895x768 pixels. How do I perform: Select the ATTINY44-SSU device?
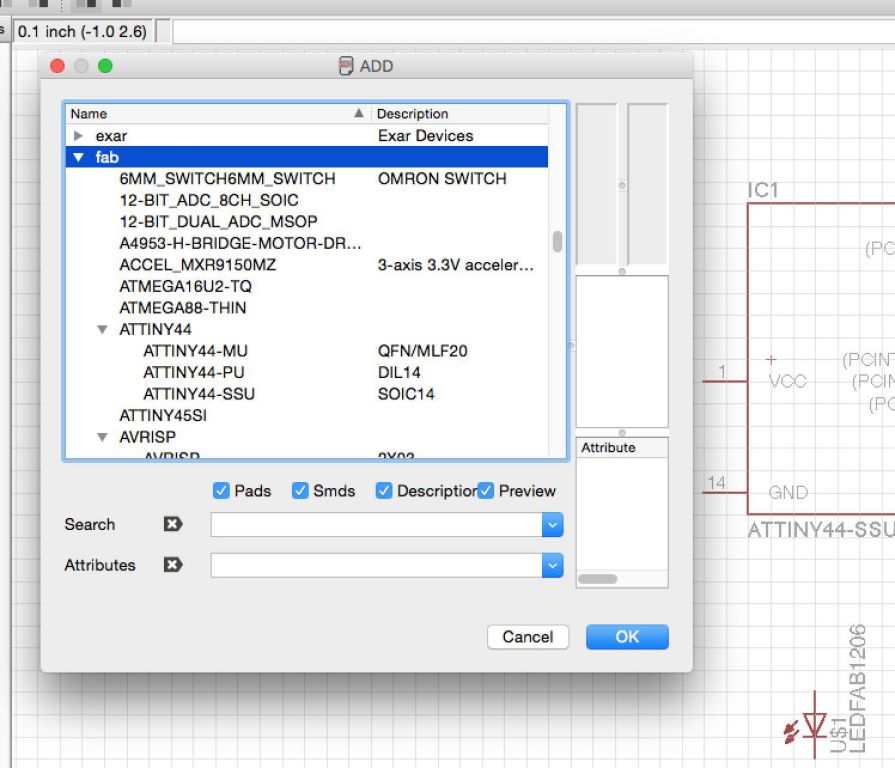coord(199,394)
